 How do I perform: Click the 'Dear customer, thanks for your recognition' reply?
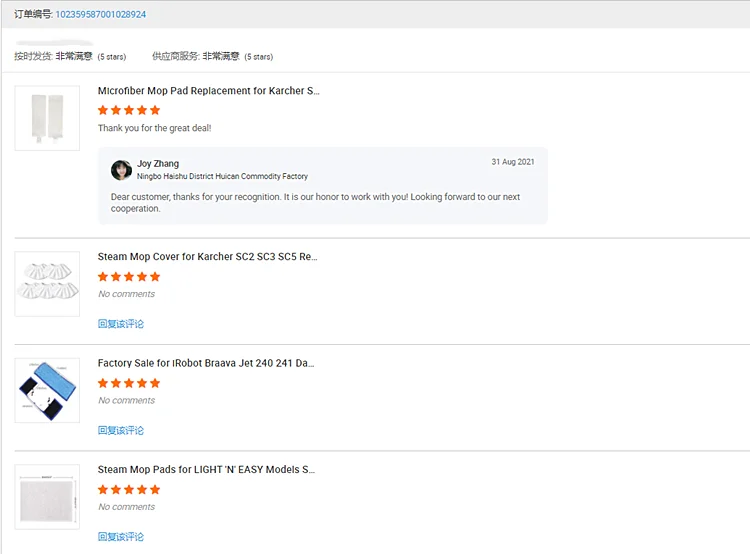(x=315, y=202)
